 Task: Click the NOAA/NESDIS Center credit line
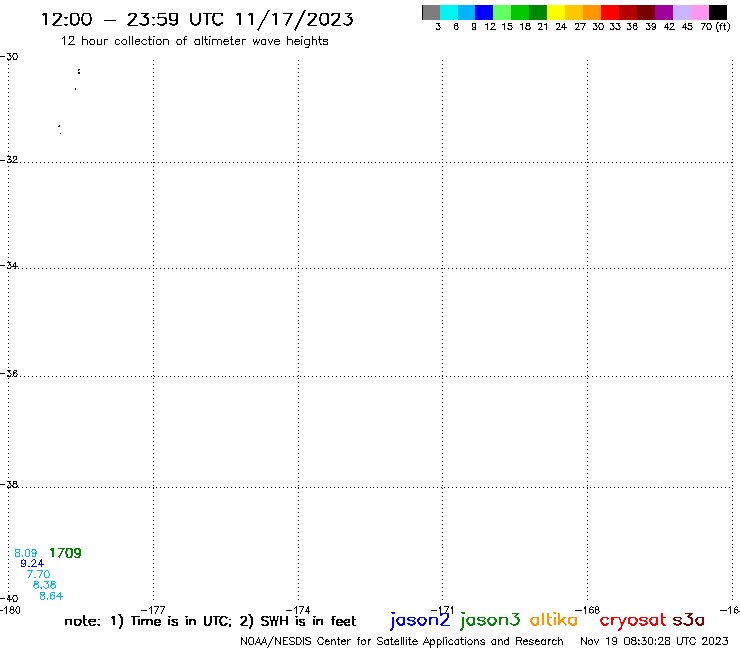[x=402, y=642]
